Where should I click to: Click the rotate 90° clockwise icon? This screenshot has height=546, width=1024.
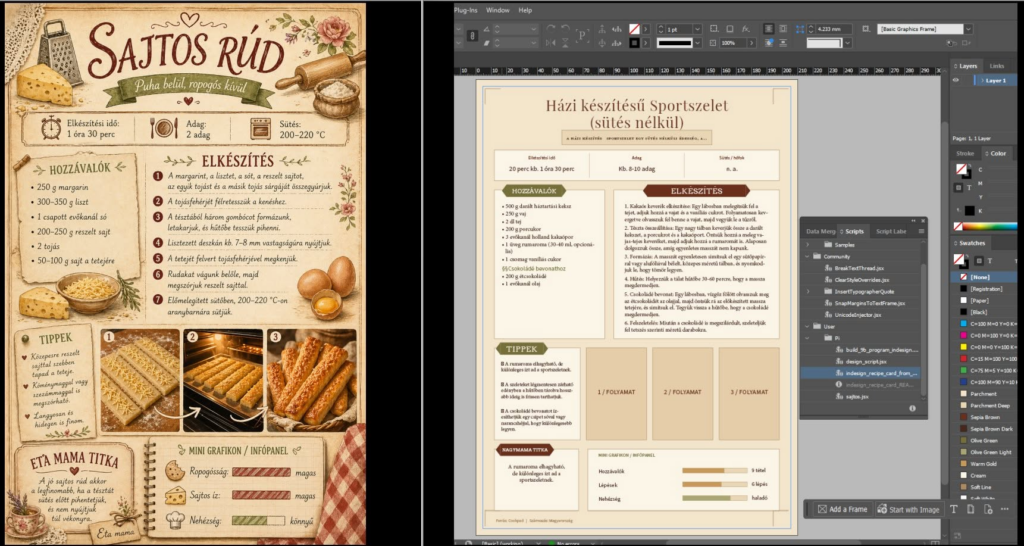(550, 29)
